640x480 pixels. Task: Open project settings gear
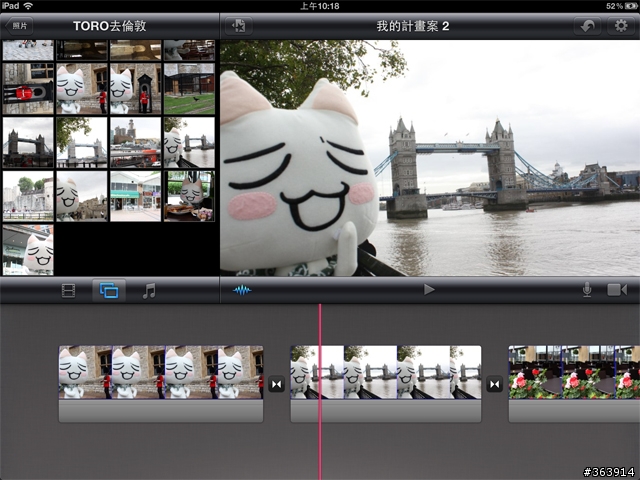point(621,26)
